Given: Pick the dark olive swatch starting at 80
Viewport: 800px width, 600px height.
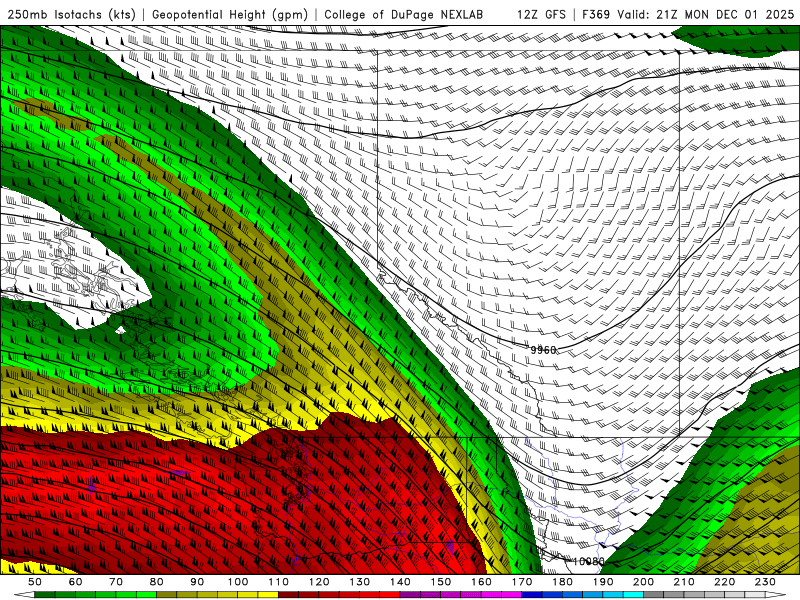Looking at the screenshot, I should 166,595.
